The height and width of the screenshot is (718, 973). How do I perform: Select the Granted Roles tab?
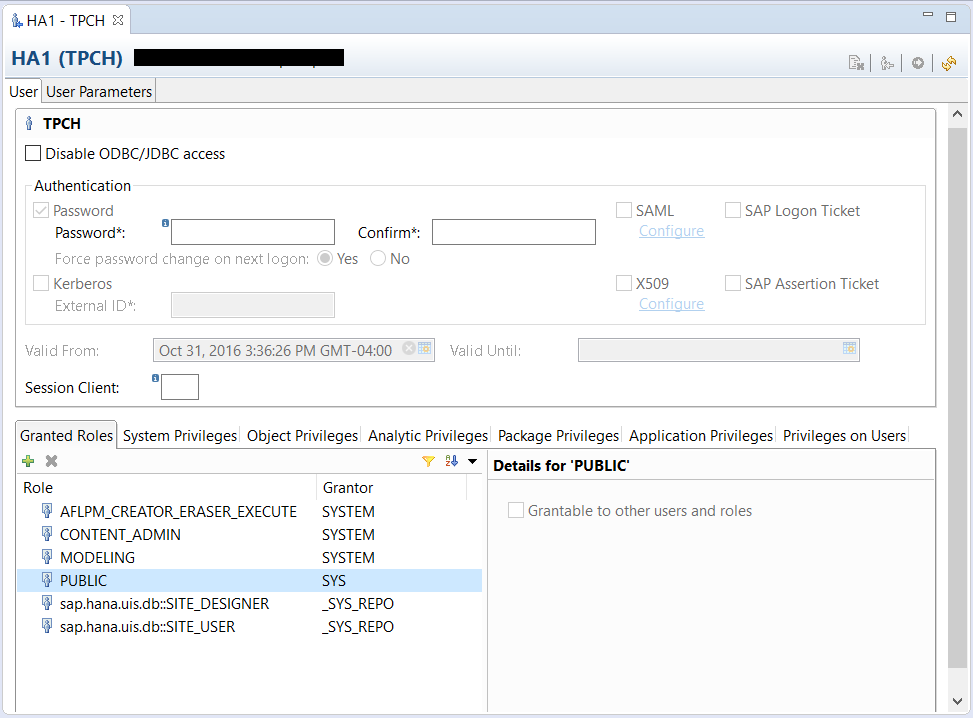[x=66, y=436]
